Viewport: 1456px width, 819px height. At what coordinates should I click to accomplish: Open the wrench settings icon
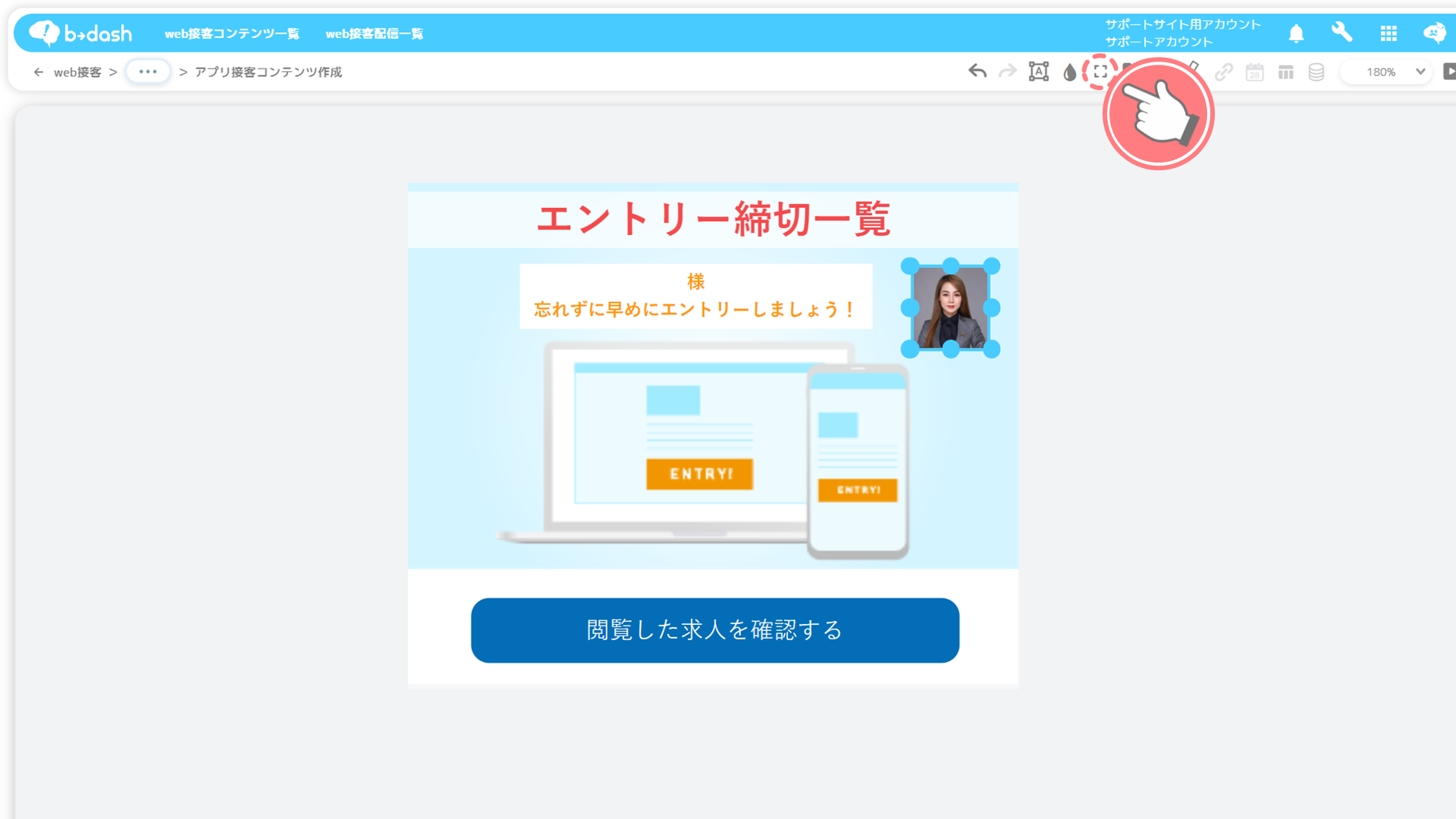click(1342, 32)
